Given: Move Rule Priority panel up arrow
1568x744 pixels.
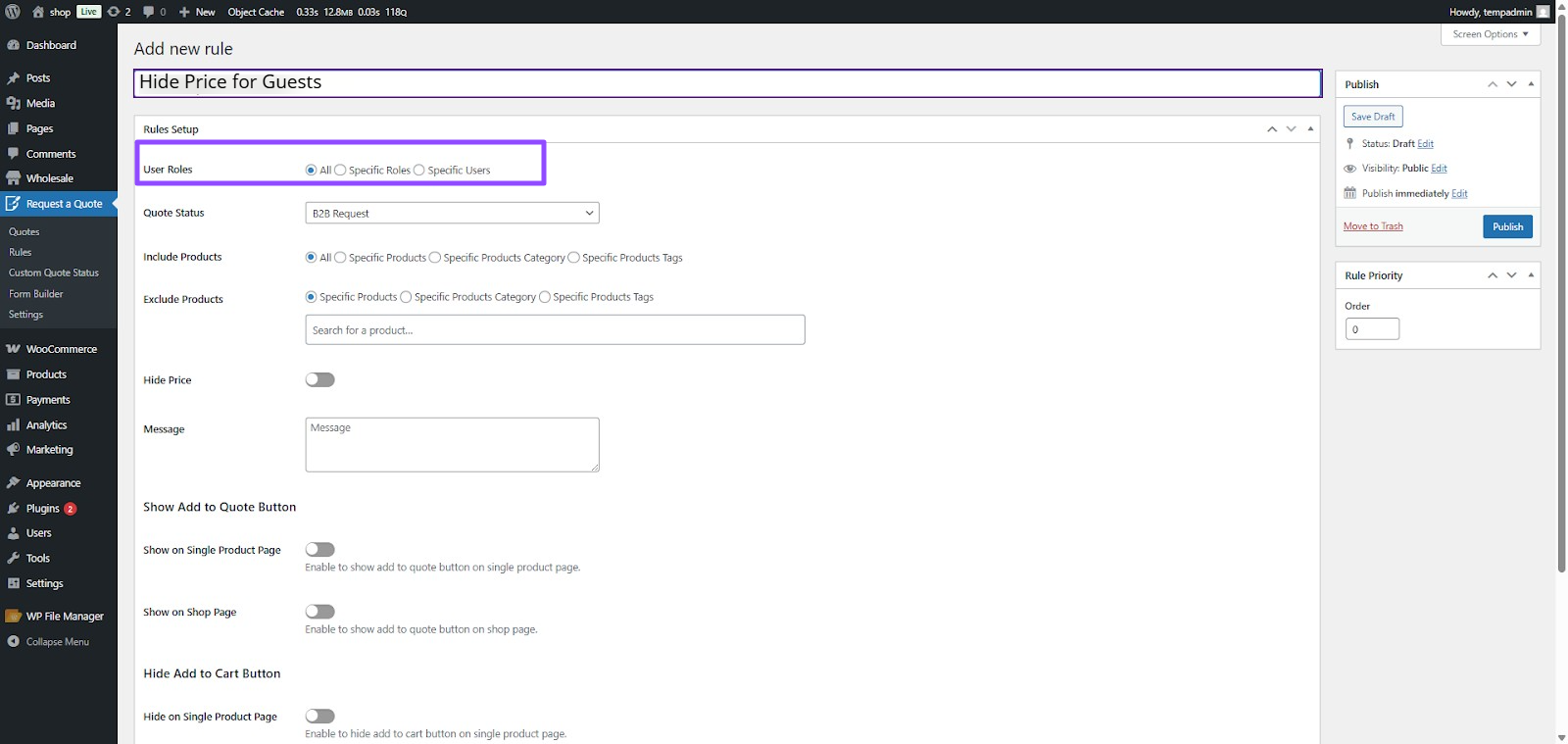Looking at the screenshot, I should click(x=1493, y=275).
